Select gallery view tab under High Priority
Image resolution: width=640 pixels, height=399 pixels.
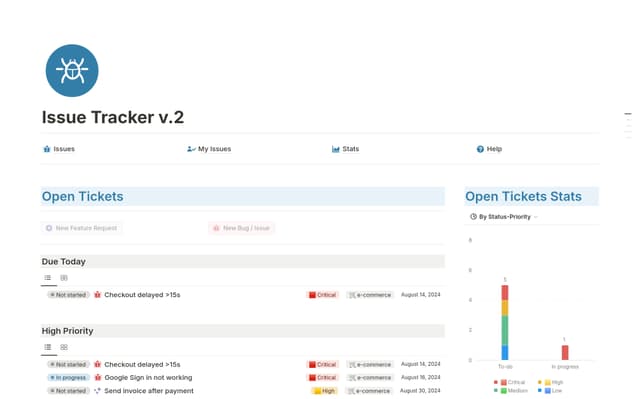coord(64,347)
